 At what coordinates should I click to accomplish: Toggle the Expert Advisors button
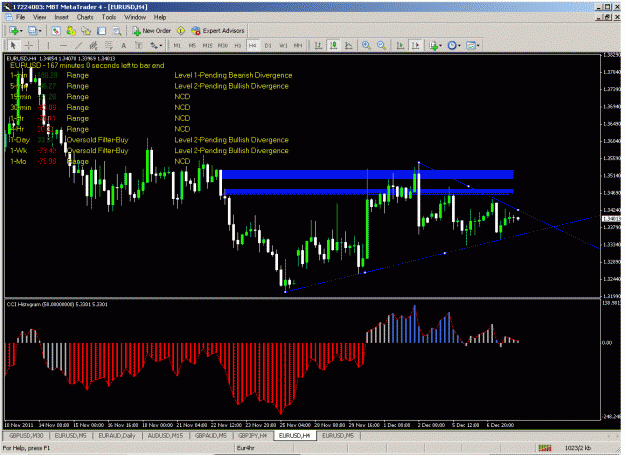(x=218, y=31)
